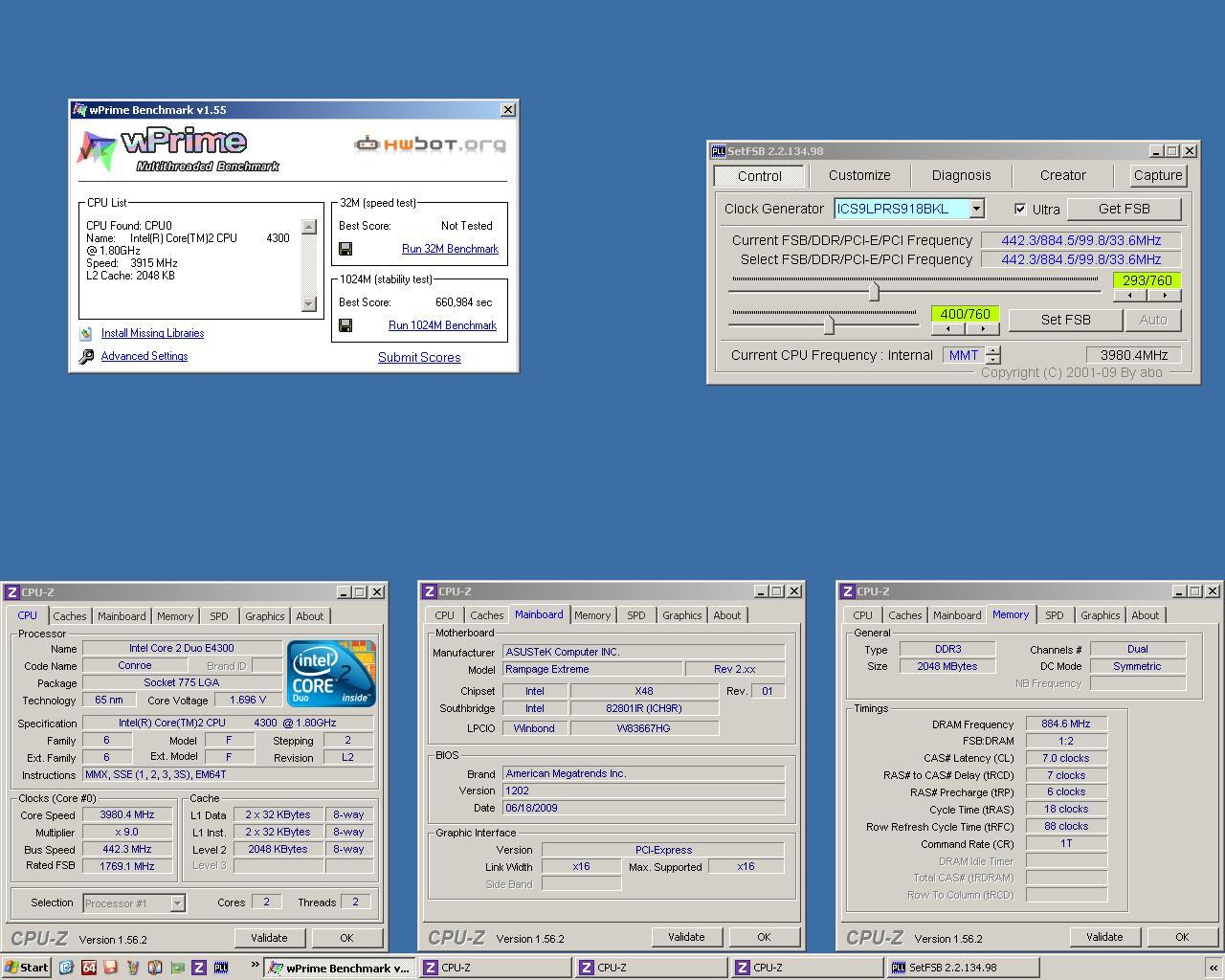Viewport: 1225px width, 980px height.
Task: Click the save icon under 1024M stability test
Action: click(345, 325)
